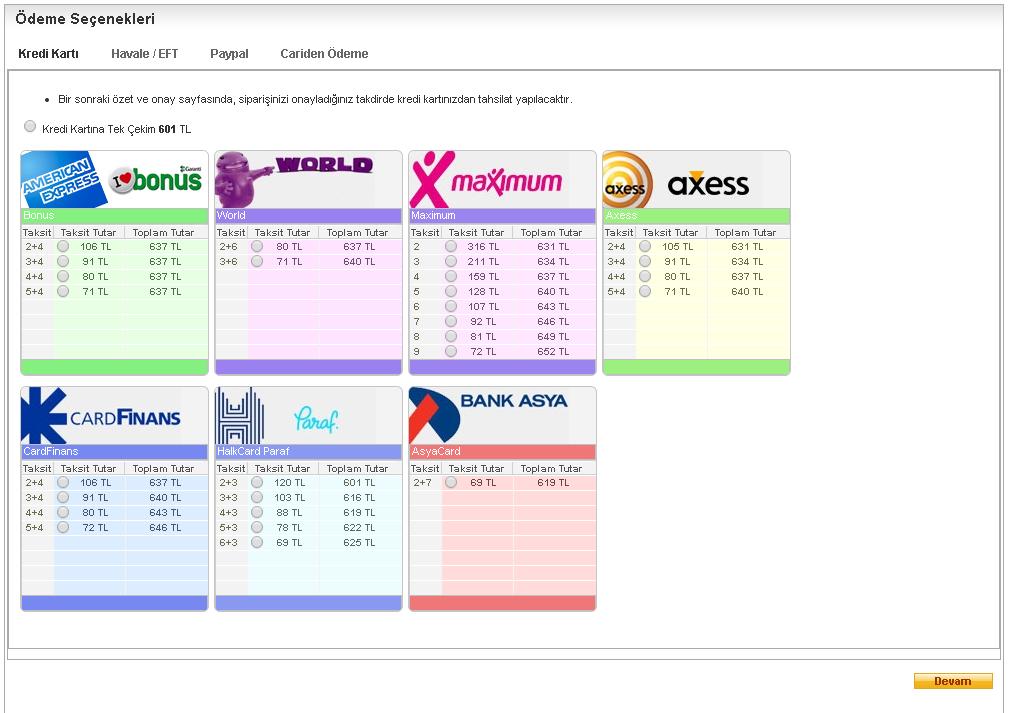The image size is (1010, 713).
Task: Pick Maximum 8 installments at 81 TL
Action: point(451,336)
